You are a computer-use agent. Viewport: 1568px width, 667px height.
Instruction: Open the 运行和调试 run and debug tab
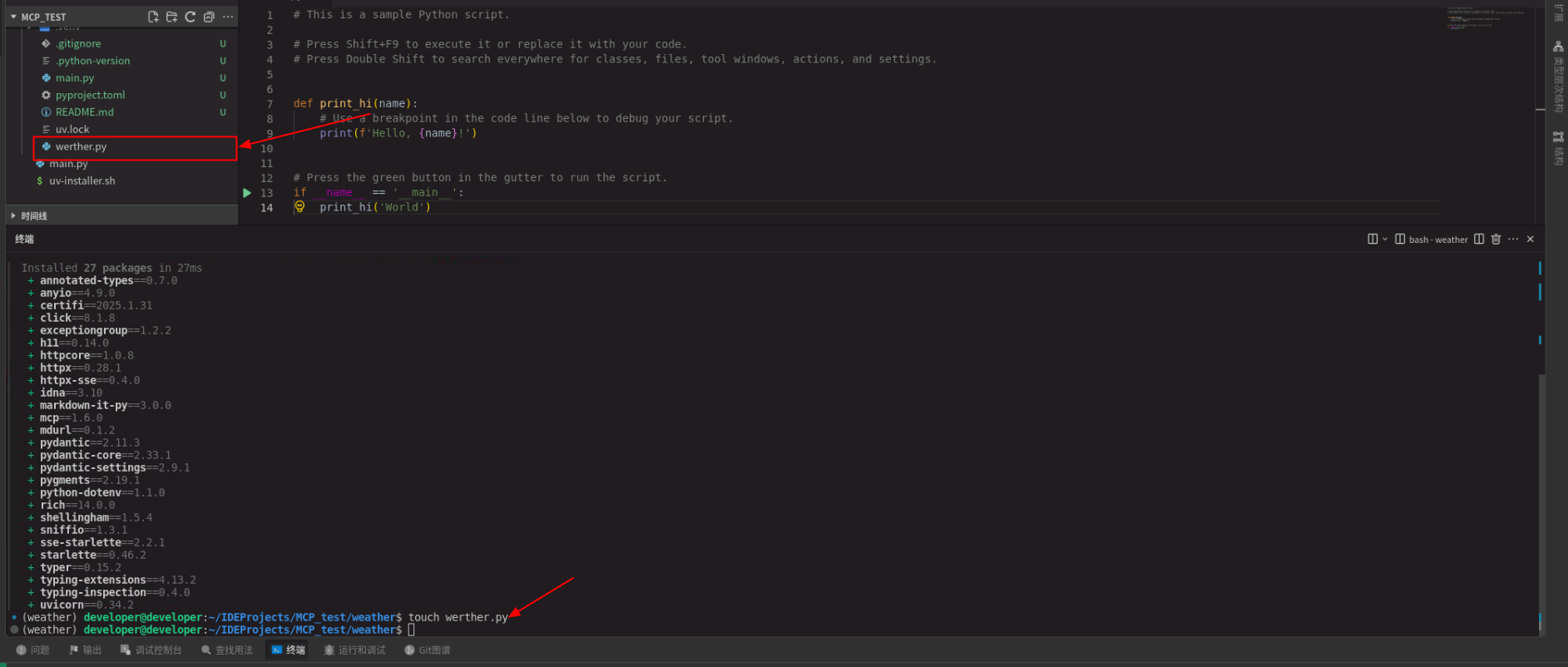354,650
